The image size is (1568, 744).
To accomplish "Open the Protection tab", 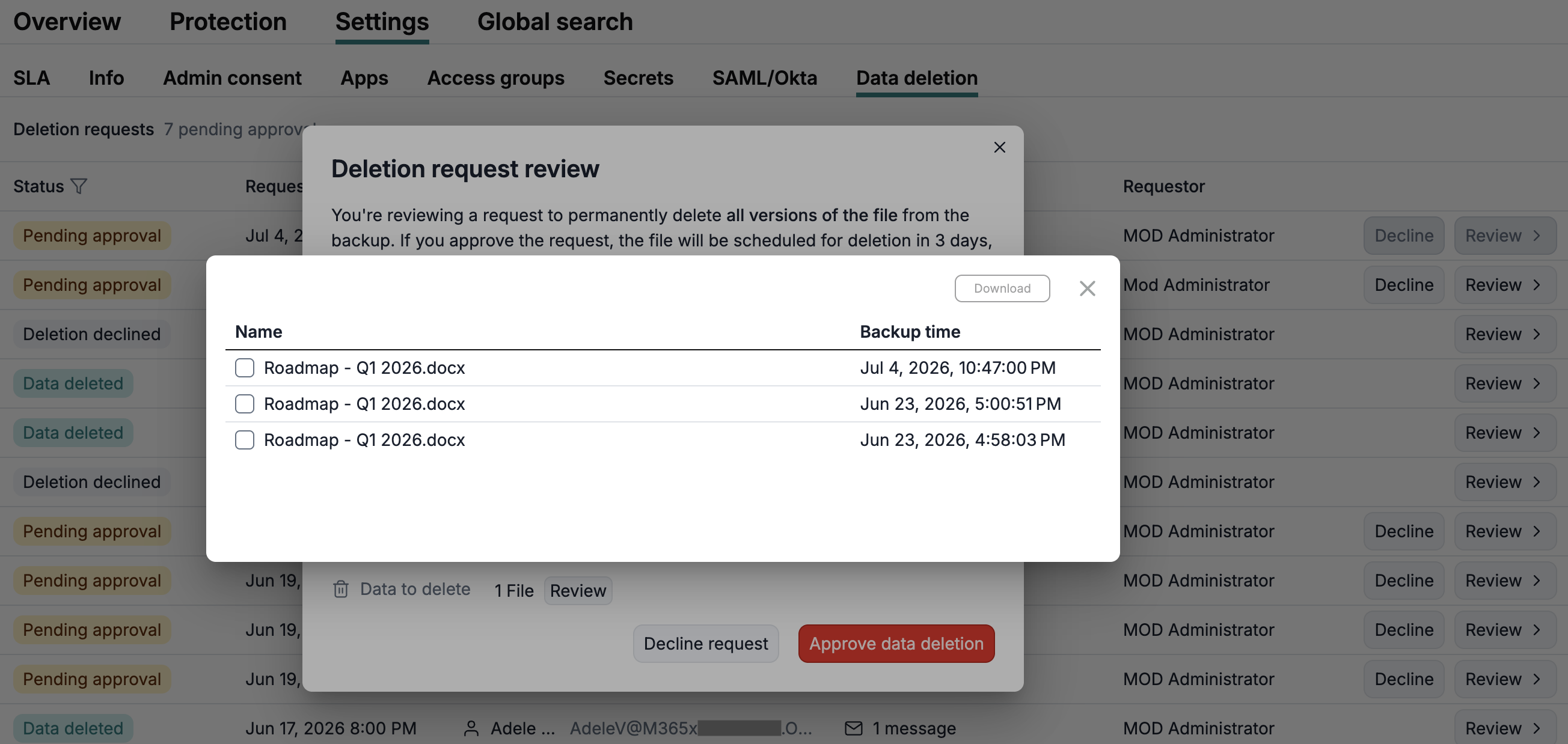I will tap(228, 21).
